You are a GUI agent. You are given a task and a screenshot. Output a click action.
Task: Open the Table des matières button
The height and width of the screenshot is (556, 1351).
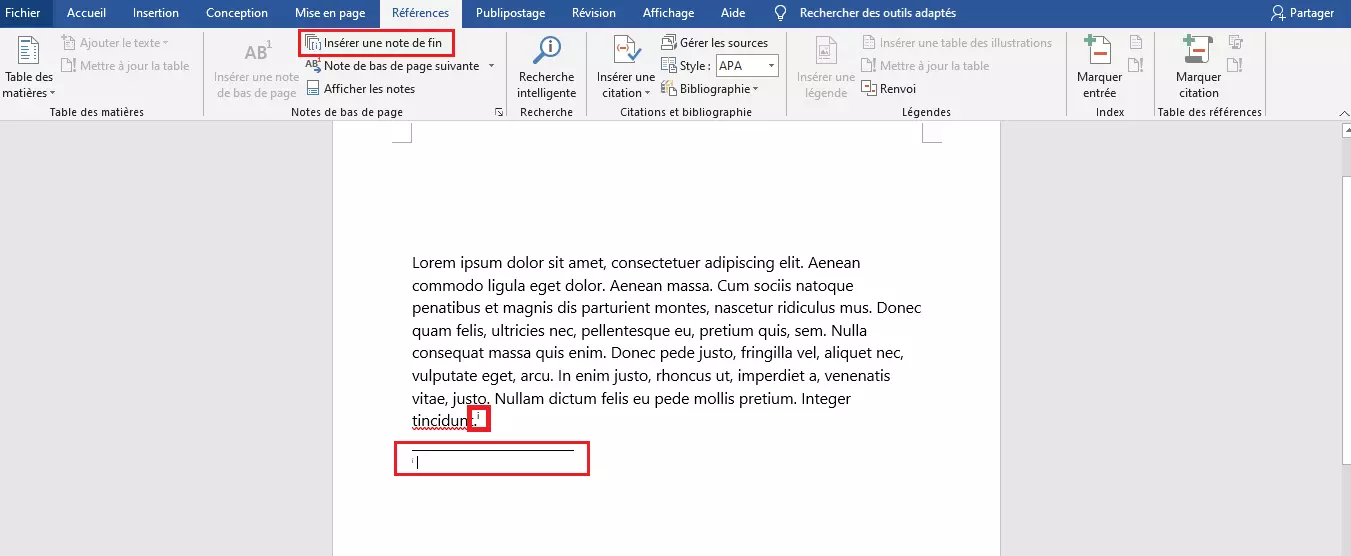[x=28, y=68]
